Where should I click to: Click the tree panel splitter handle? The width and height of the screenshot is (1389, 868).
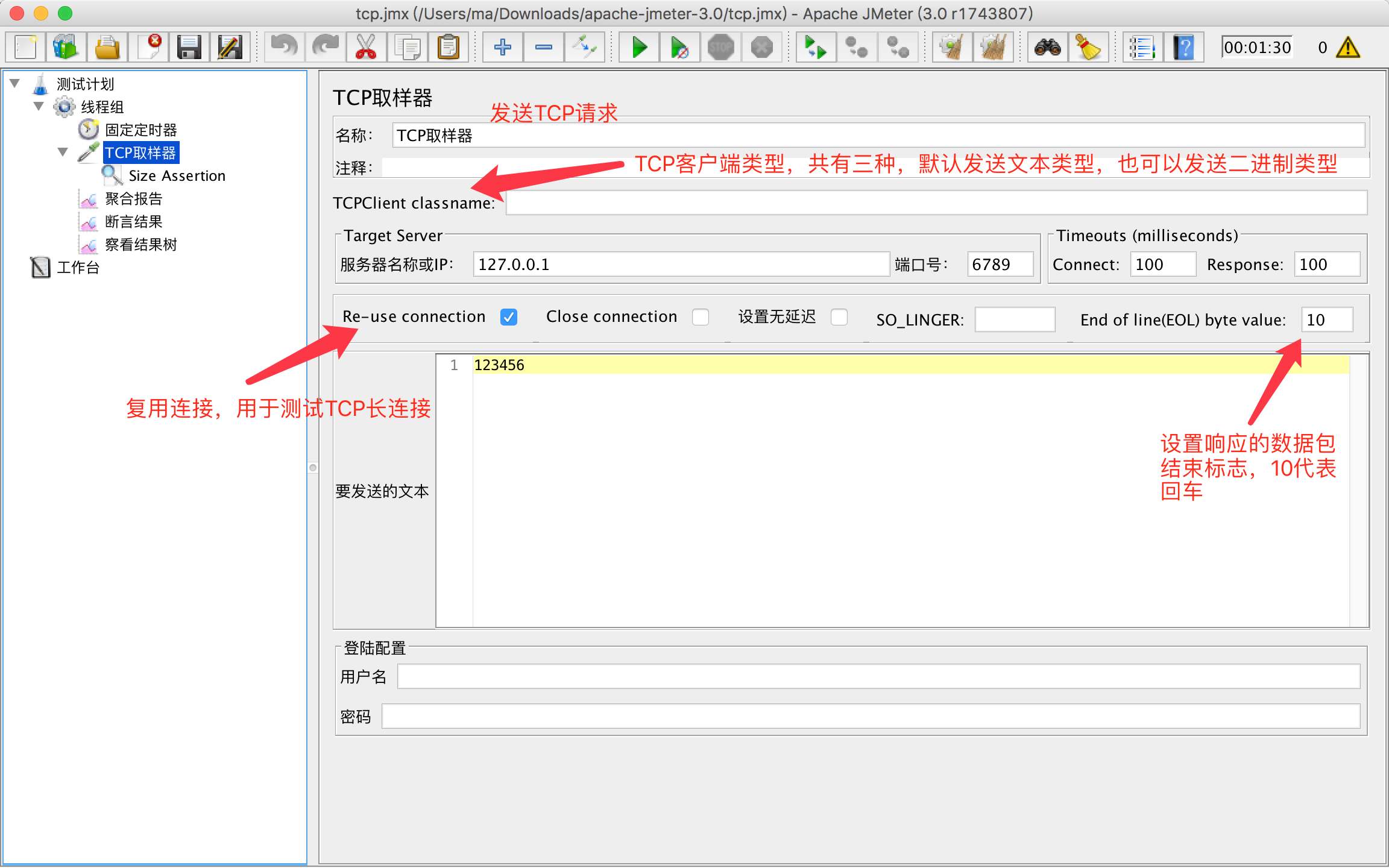313,468
